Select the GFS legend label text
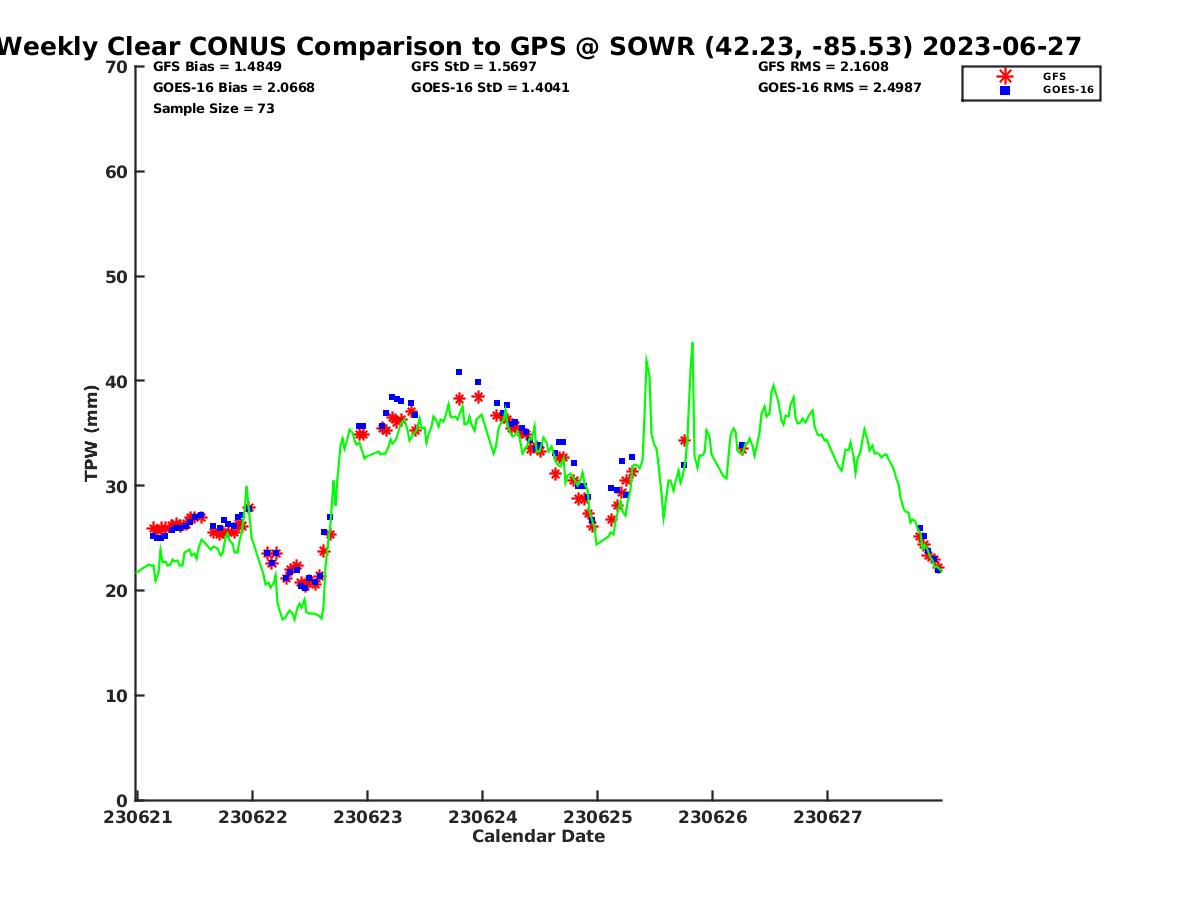The image size is (1200, 900). tap(1054, 76)
